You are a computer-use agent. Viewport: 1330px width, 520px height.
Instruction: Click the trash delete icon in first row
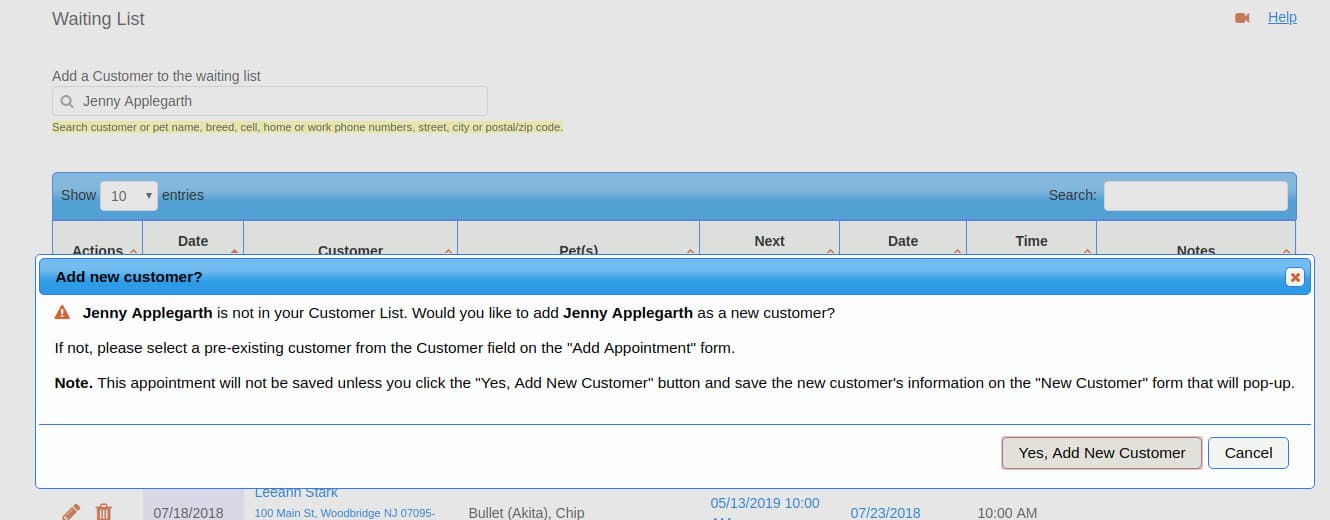pyautogui.click(x=103, y=512)
